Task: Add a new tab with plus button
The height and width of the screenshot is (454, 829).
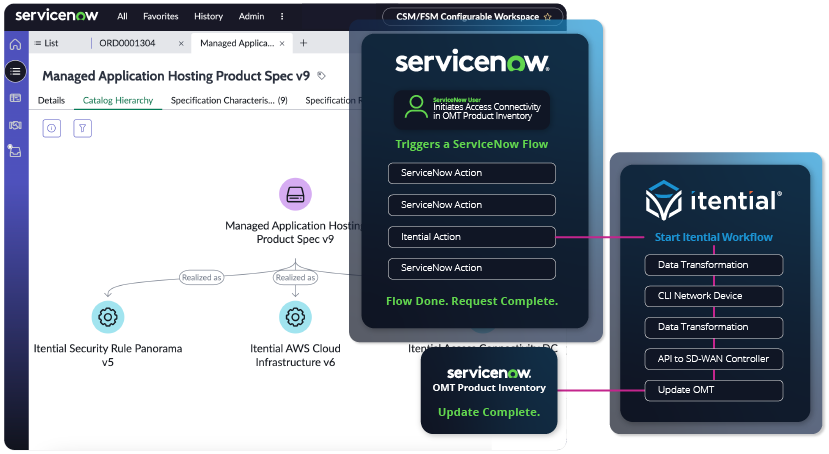Action: click(303, 43)
